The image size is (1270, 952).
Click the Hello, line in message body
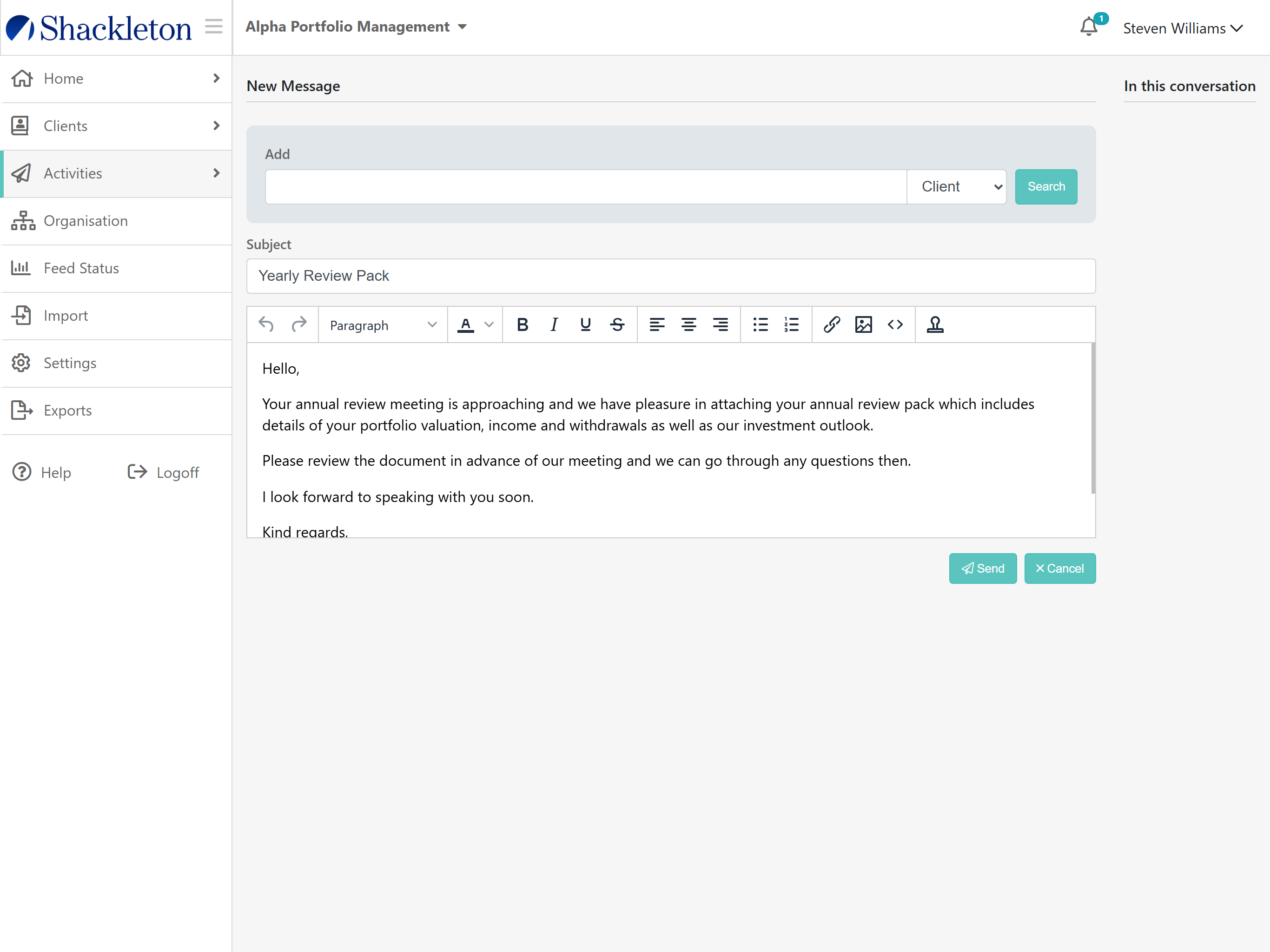tap(281, 369)
